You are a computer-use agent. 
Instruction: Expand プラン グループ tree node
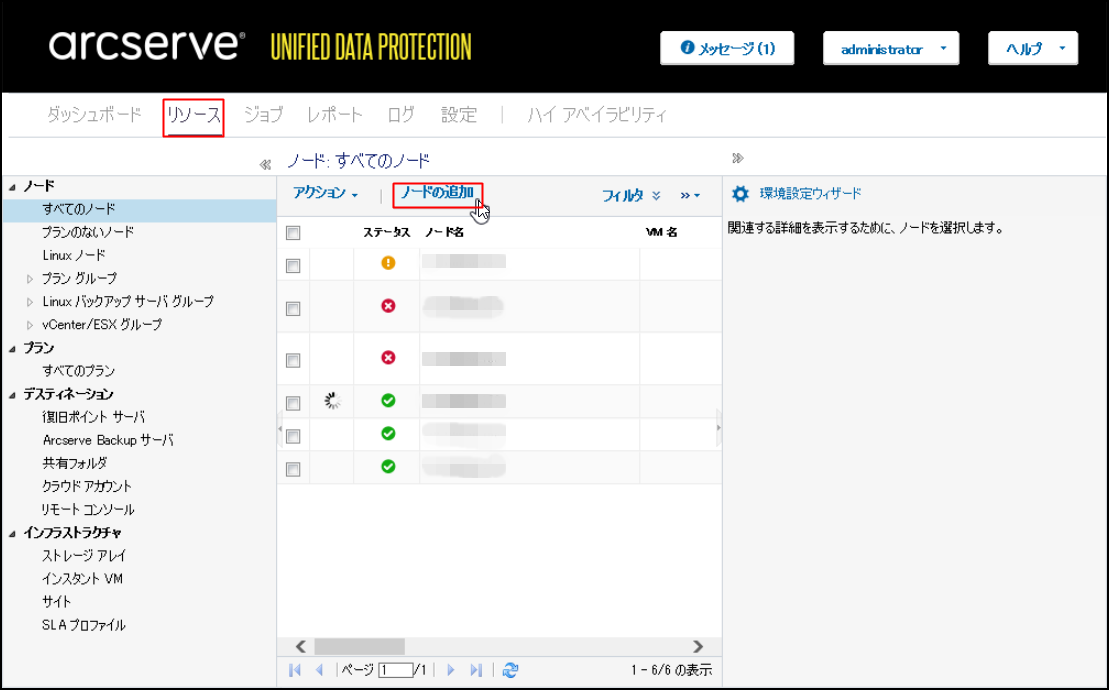30,279
